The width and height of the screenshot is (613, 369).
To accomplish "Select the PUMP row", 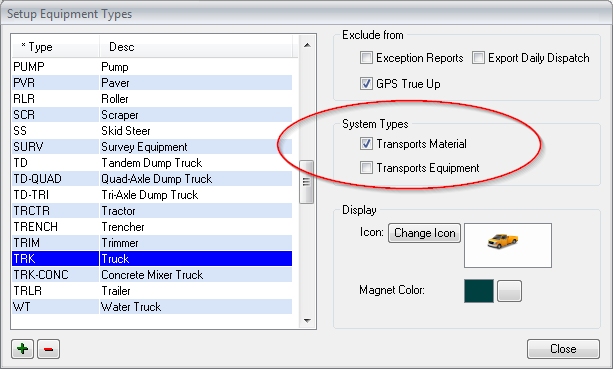I will 152,67.
